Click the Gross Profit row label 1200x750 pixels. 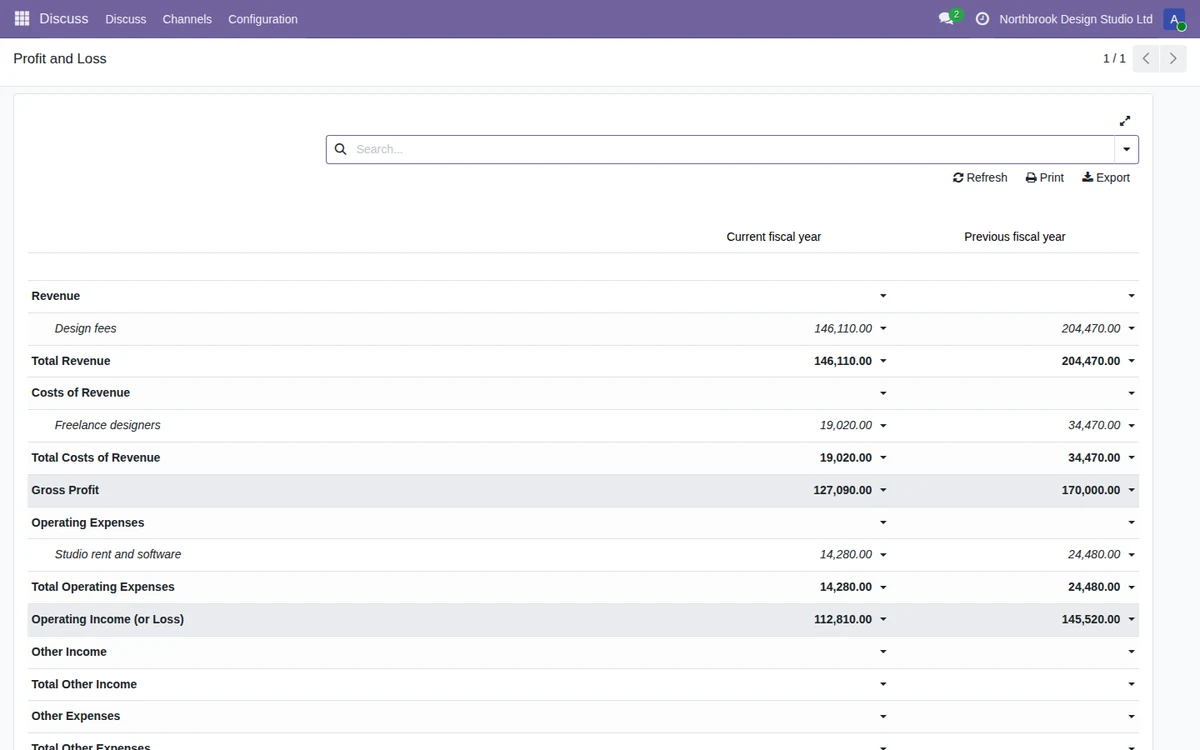point(65,490)
